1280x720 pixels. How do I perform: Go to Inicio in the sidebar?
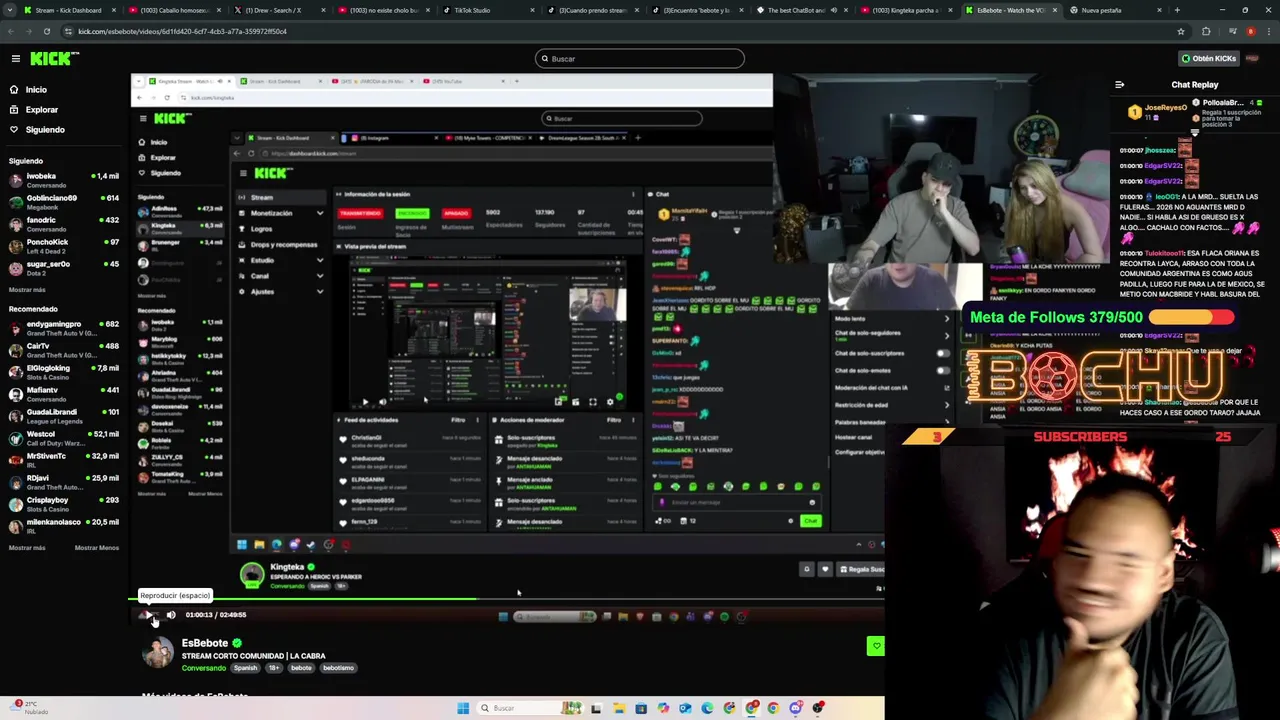click(36, 90)
